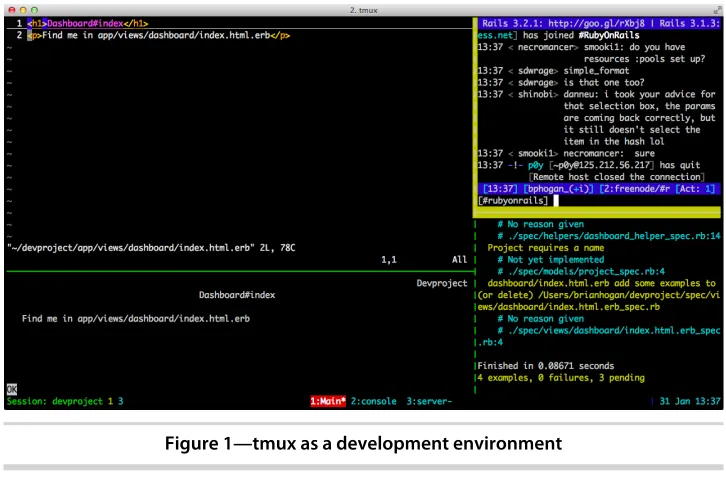Click '4 examples, 0 failures, 3 pending' summary
The height and width of the screenshot is (490, 726).
[561, 377]
